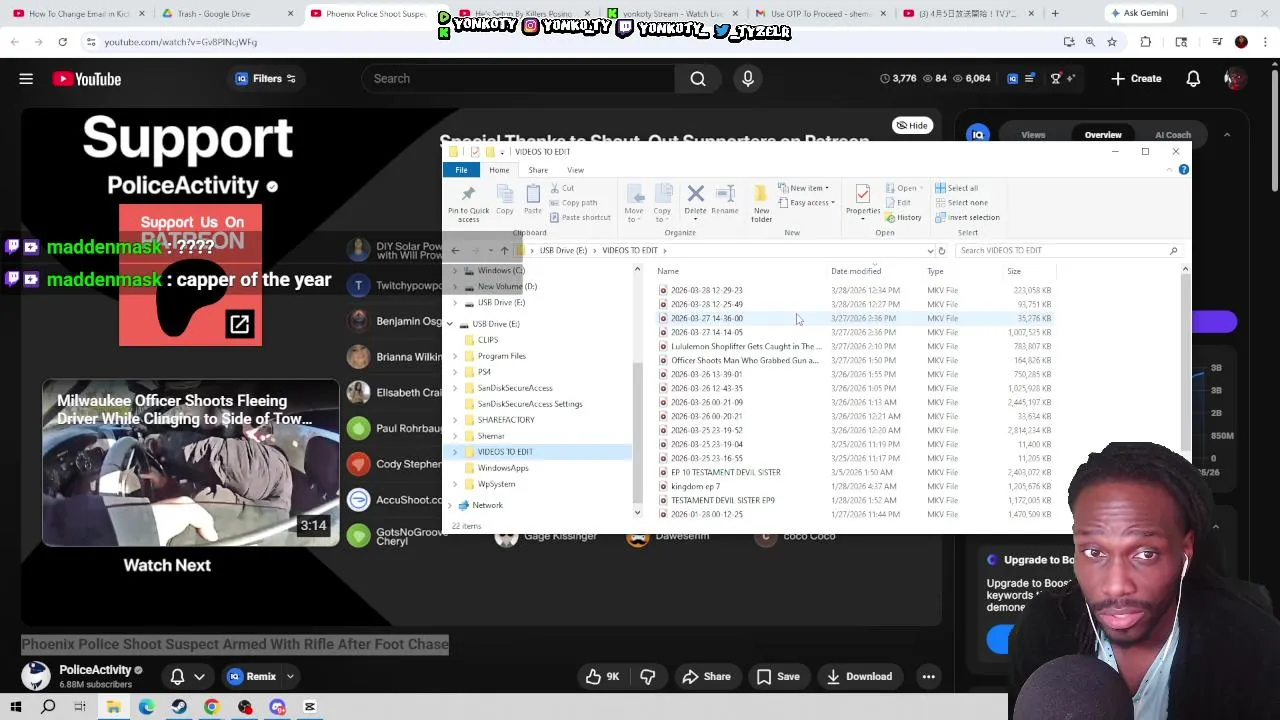This screenshot has height=720, width=1280.
Task: Open YouTube hamburger guide menu
Action: (26, 79)
